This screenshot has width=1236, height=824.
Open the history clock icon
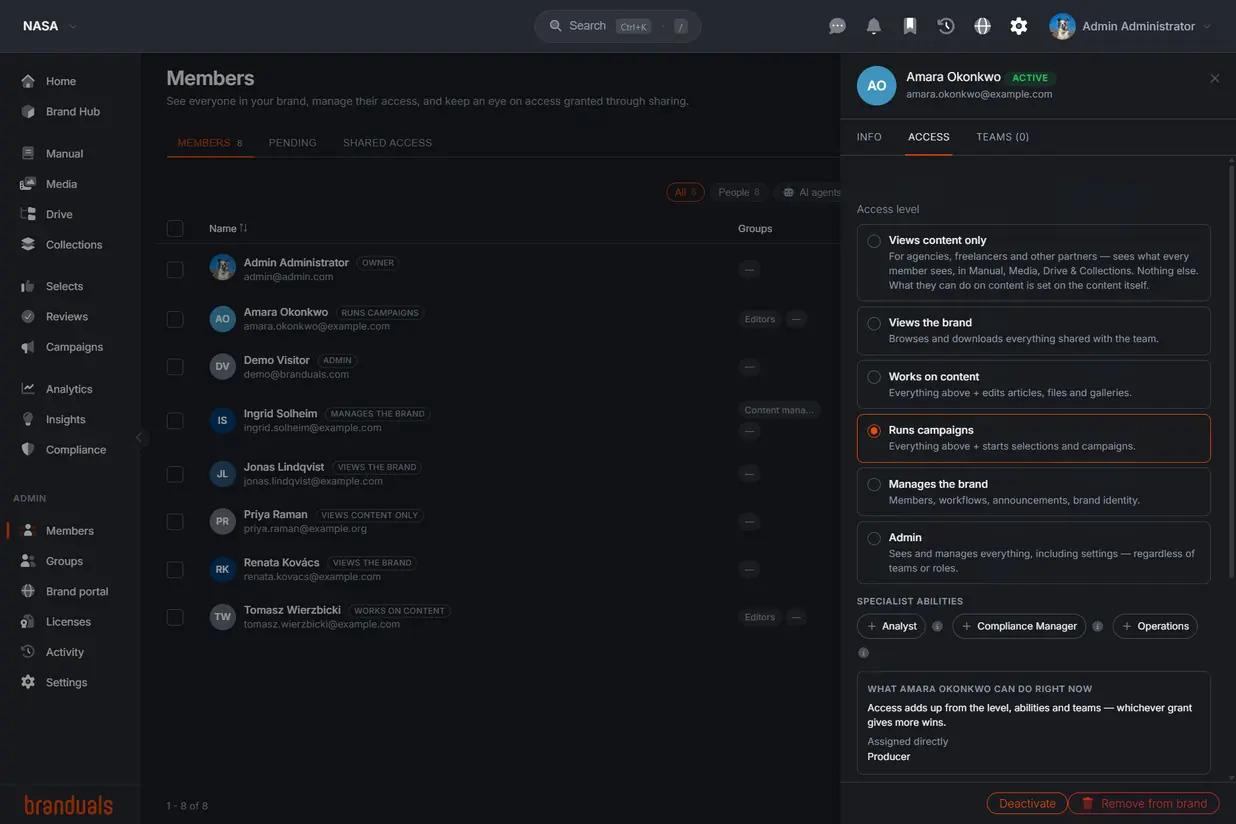[946, 26]
